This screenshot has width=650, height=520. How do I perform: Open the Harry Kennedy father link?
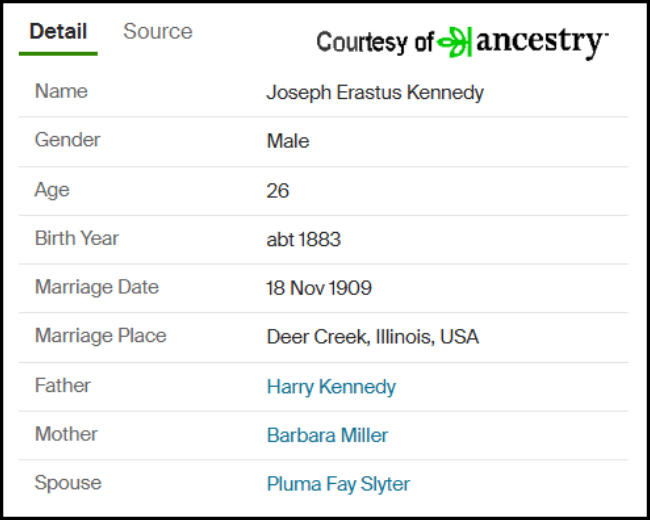[331, 386]
